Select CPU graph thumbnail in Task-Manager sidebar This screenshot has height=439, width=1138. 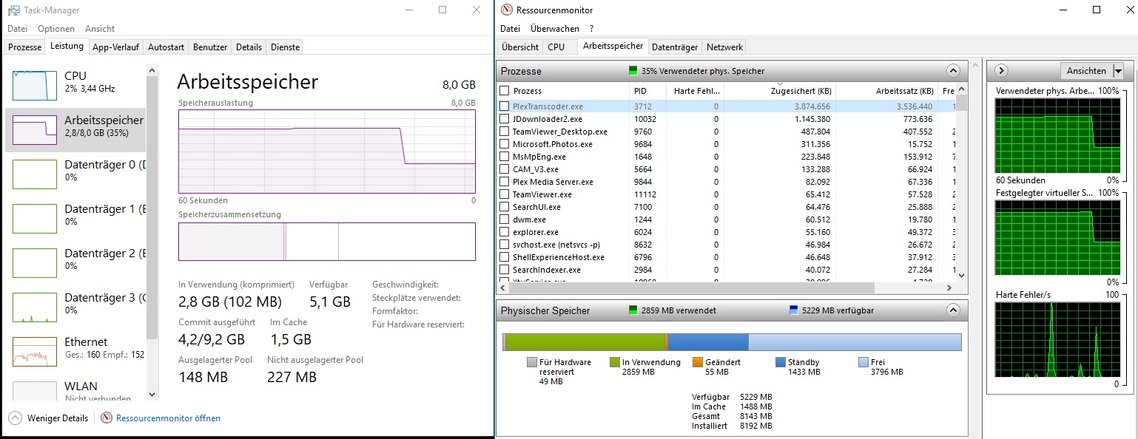(35, 86)
